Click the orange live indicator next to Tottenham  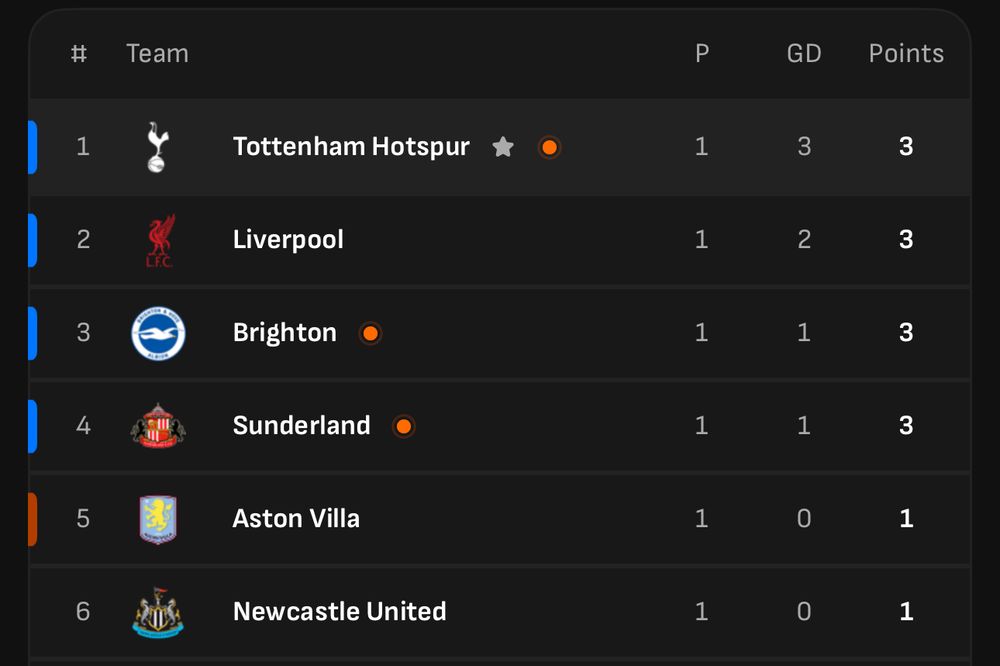point(549,147)
